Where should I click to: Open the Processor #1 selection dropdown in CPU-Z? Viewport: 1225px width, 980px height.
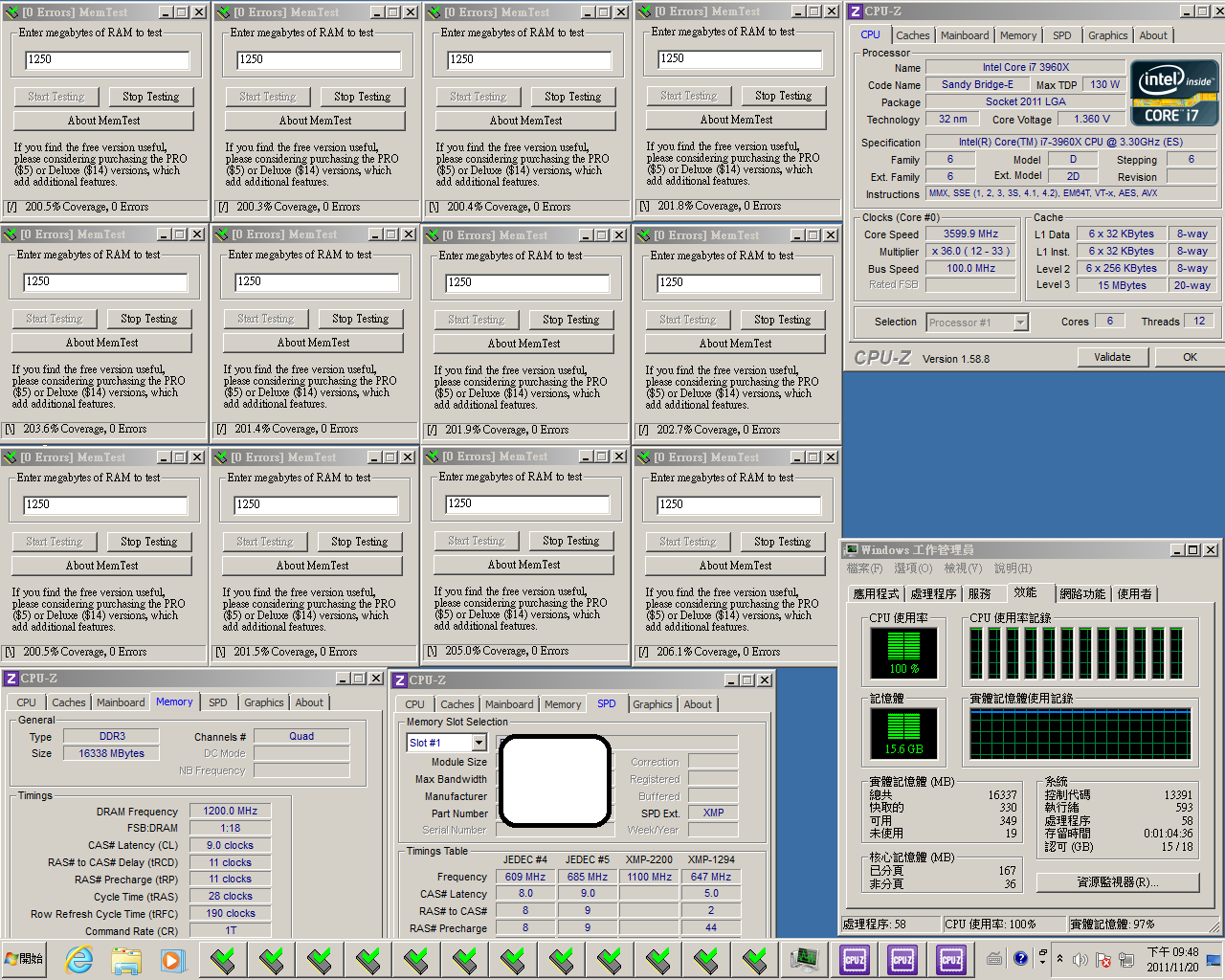pos(1020,323)
